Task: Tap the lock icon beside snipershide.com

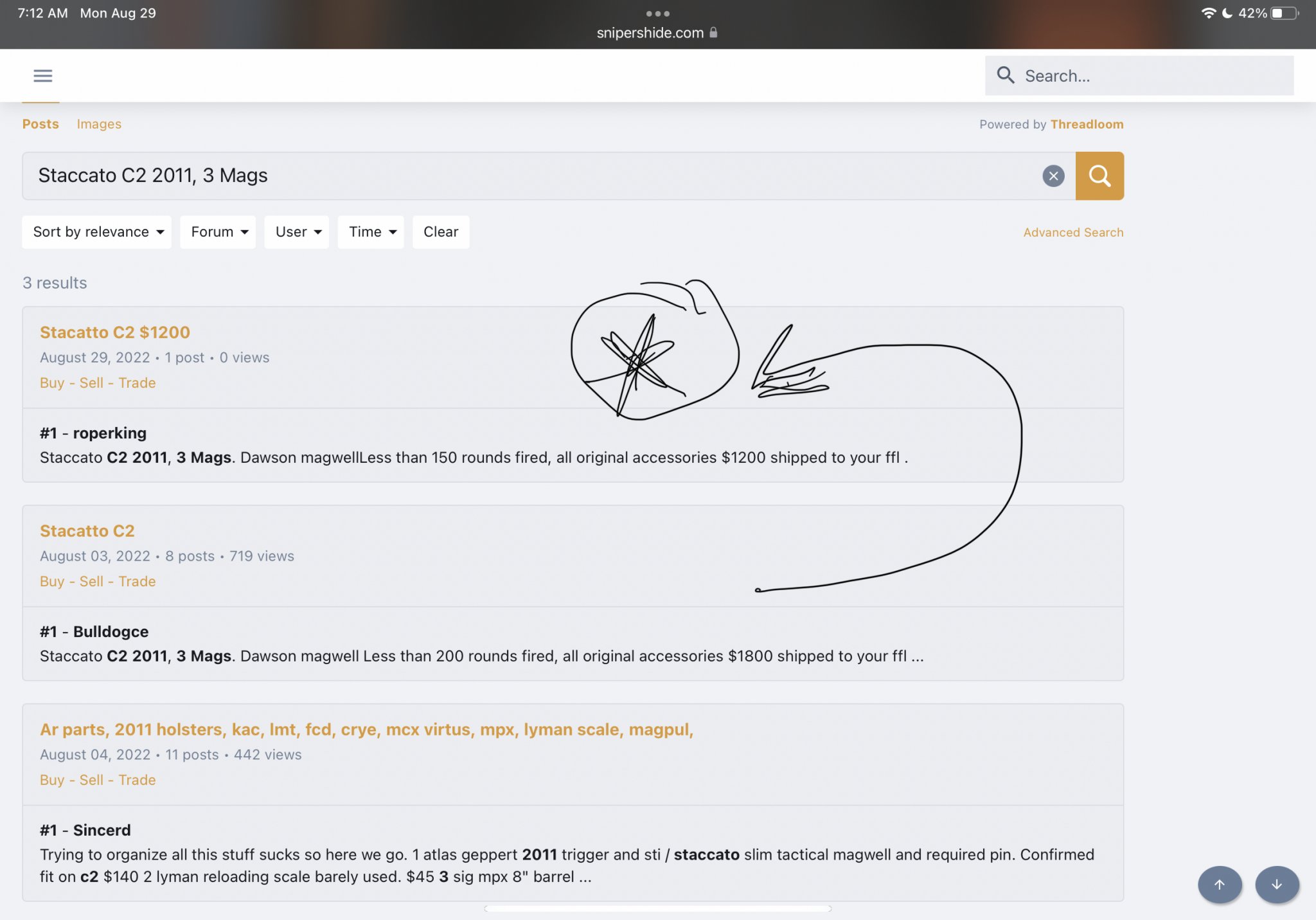Action: [713, 33]
